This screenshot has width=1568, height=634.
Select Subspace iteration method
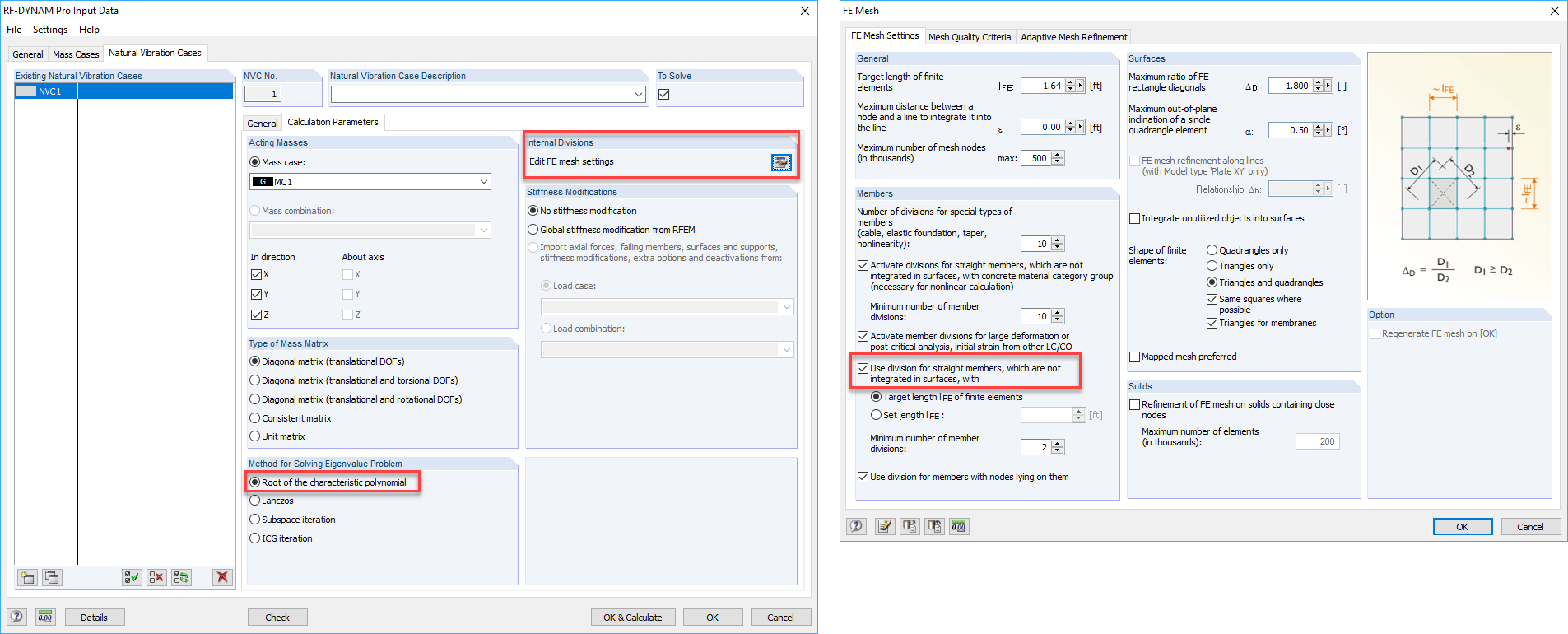(x=292, y=520)
